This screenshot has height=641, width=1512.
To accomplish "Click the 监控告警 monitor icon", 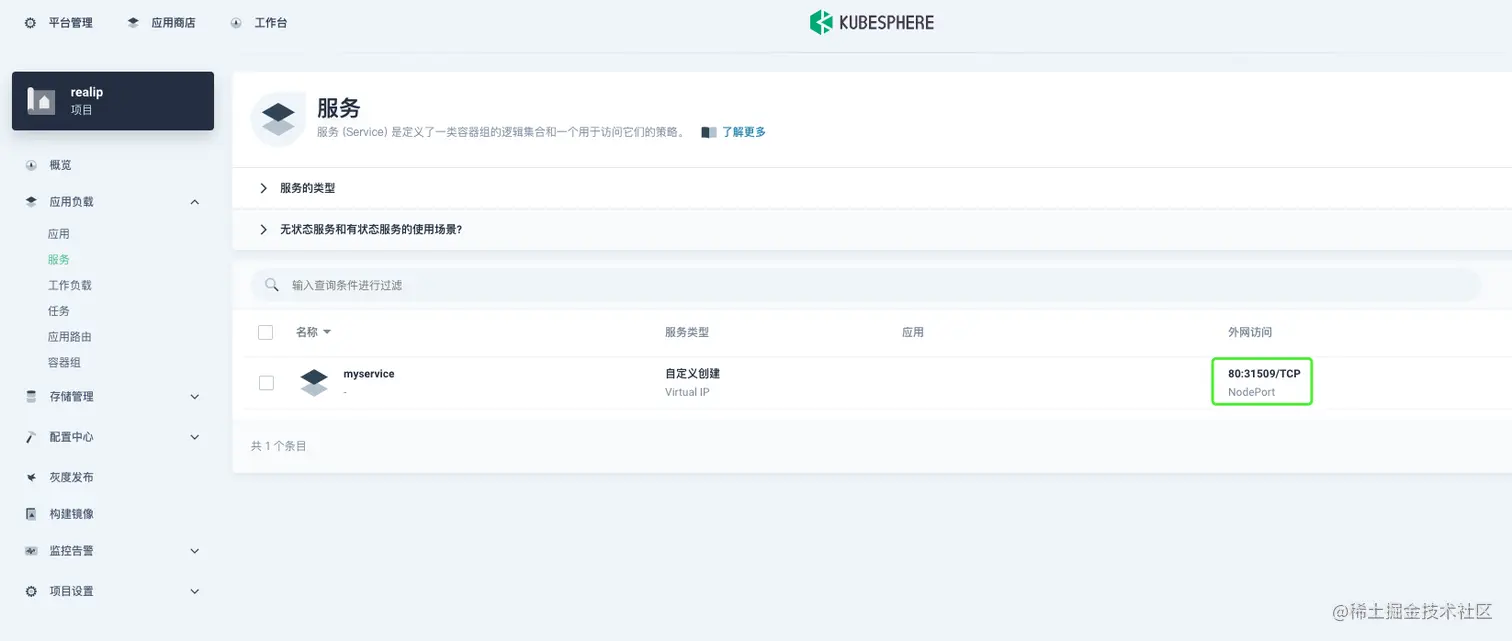I will 31,551.
